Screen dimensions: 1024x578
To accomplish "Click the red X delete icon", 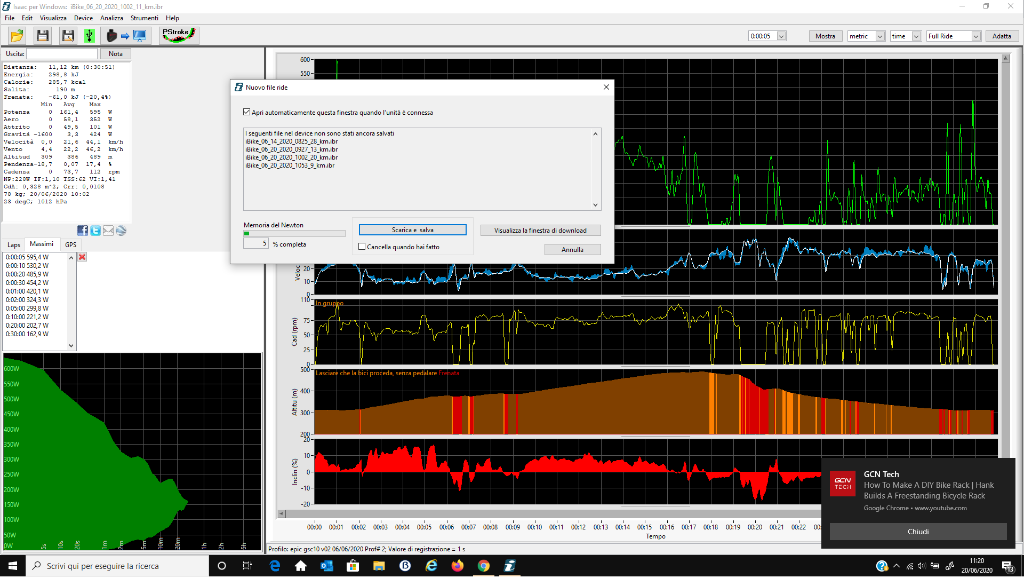I will tap(82, 257).
